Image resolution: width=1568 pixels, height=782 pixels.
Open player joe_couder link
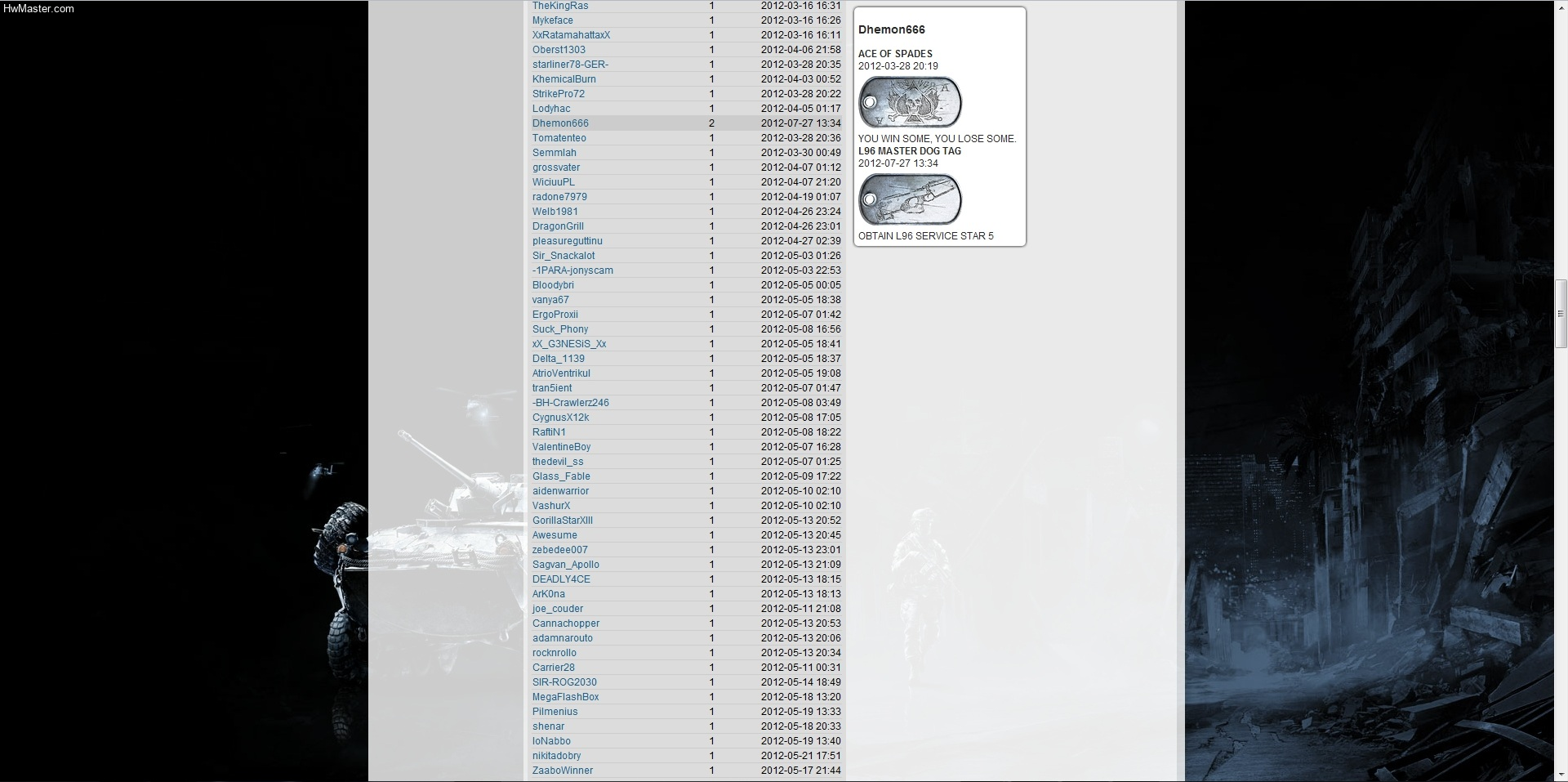[x=558, y=609]
